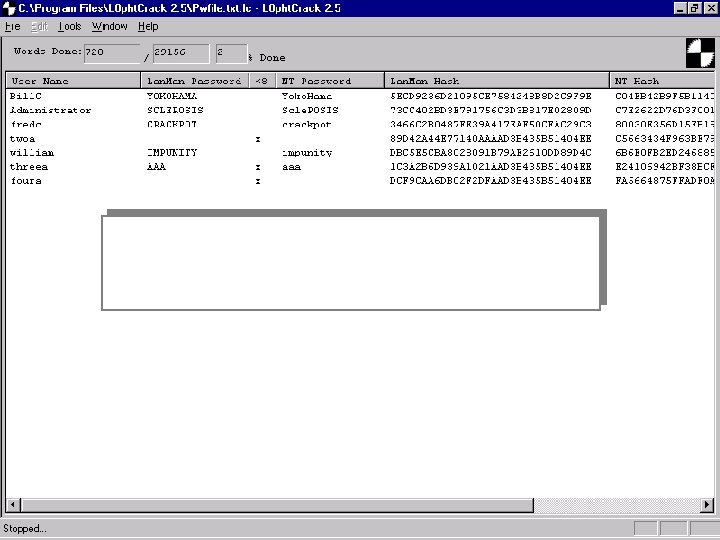Click NT hash for foura row

click(664, 181)
